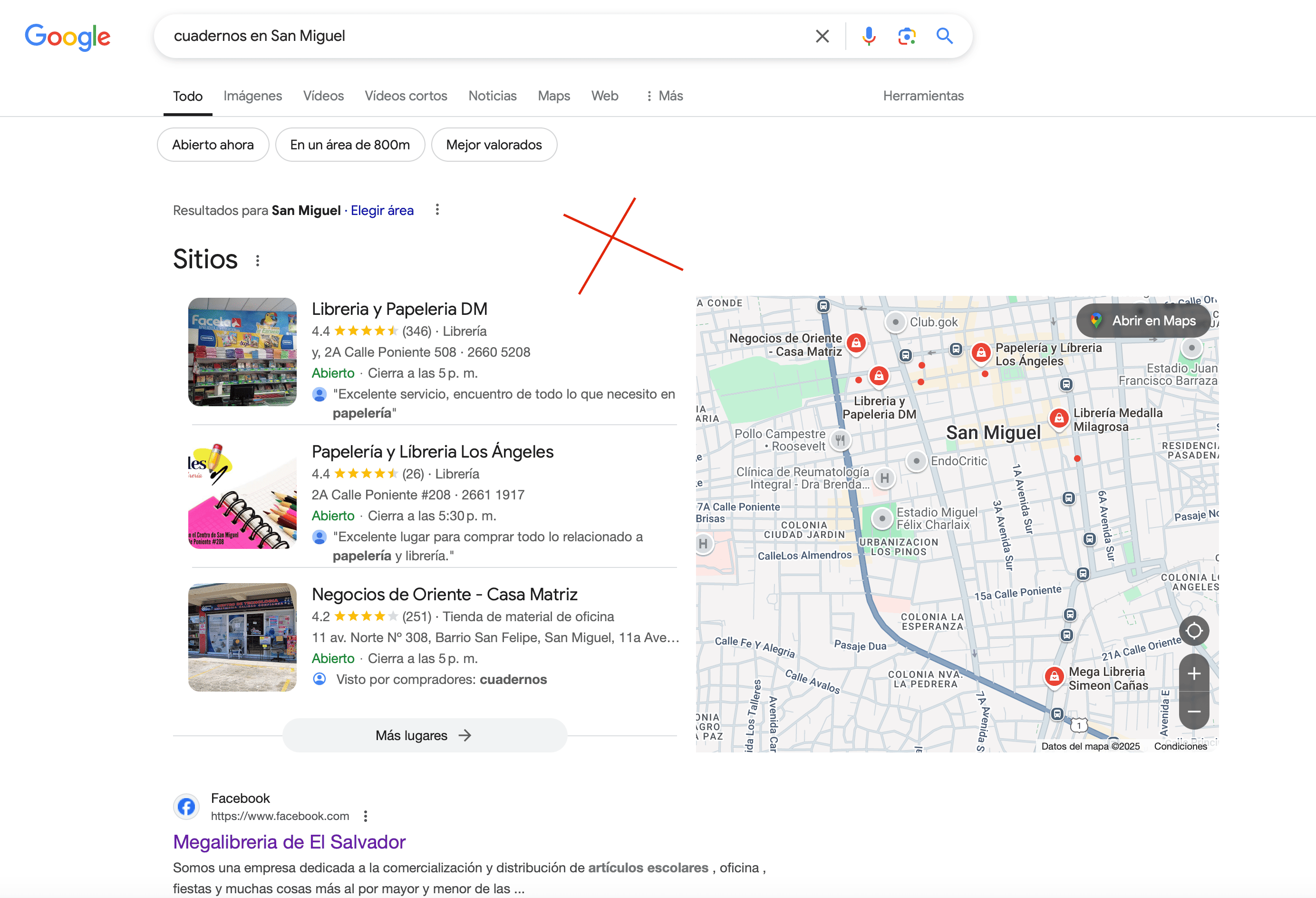Click the Clínica de Reumatología hospital marker
Screen dimensions: 1316x898
click(884, 478)
